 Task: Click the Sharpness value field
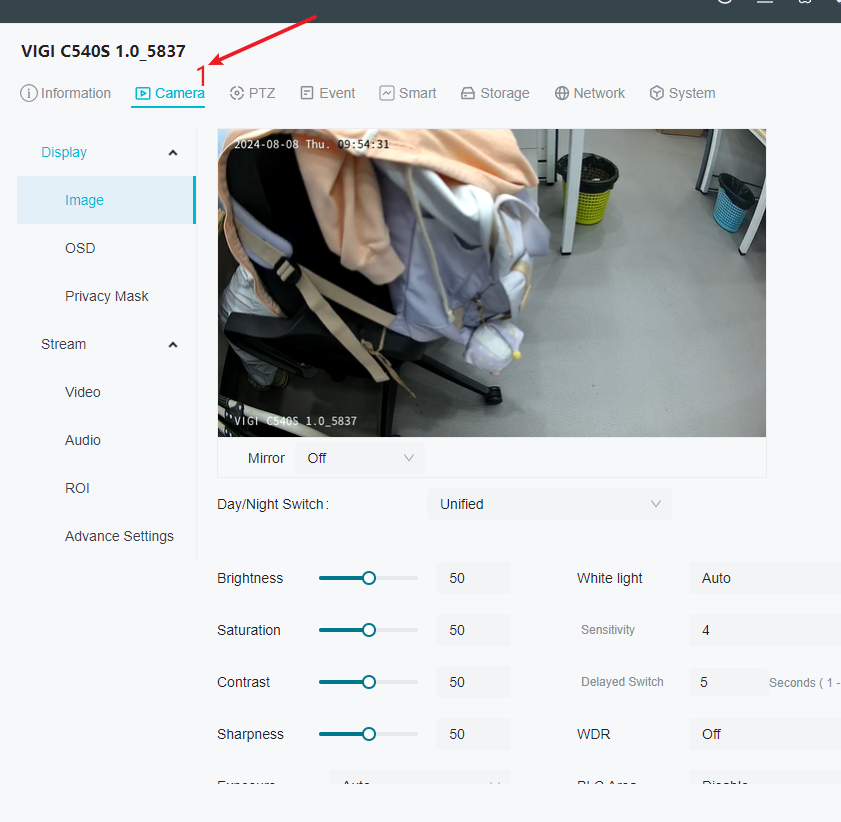click(x=473, y=734)
